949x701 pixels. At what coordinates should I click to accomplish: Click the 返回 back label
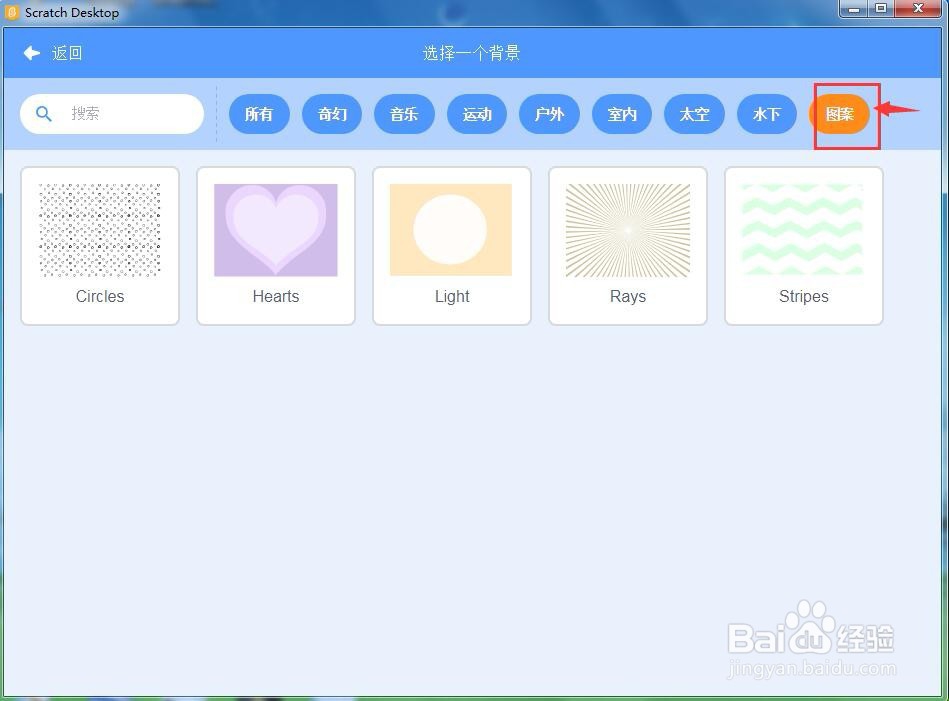click(67, 53)
